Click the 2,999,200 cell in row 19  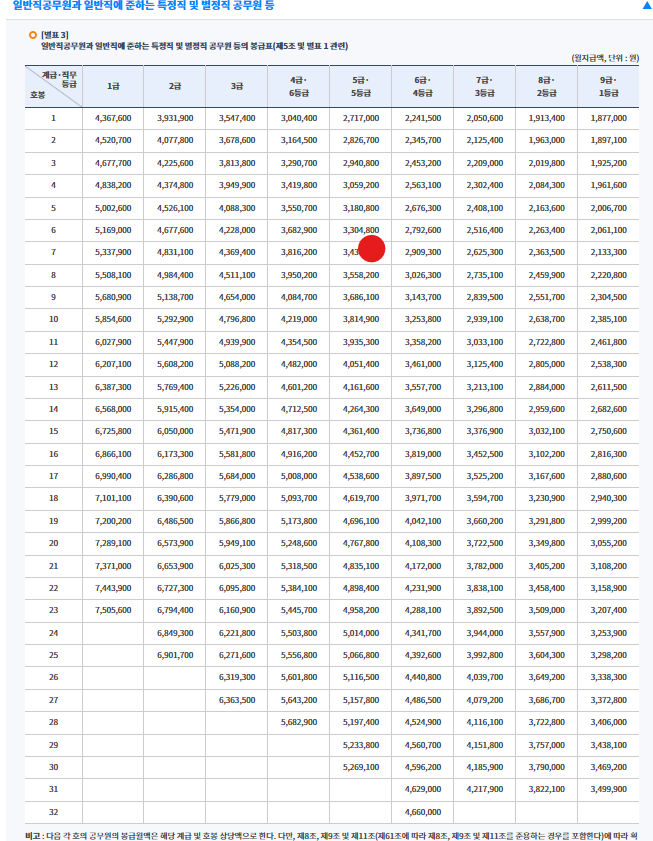tap(608, 521)
